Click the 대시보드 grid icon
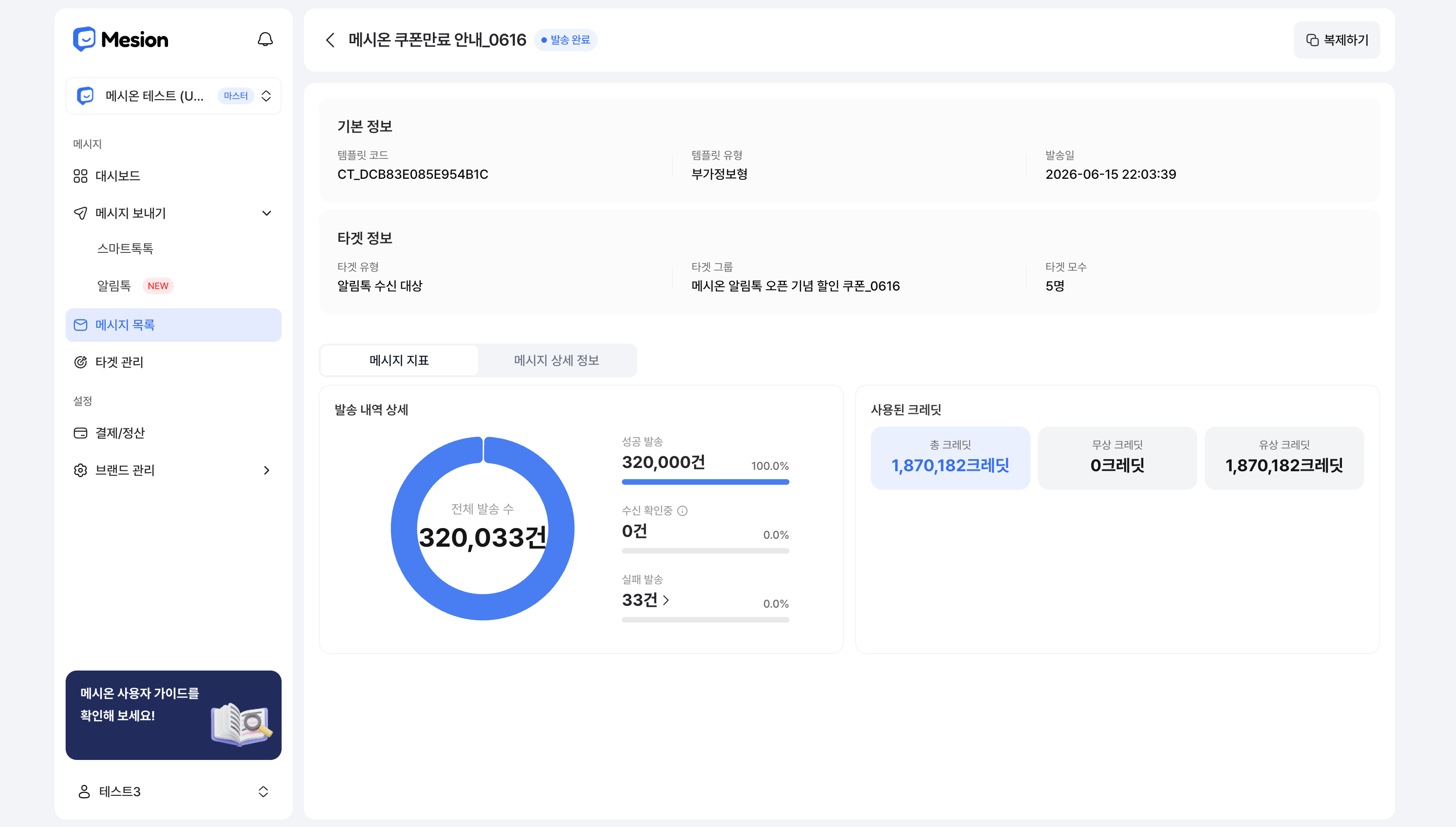Viewport: 1456px width, 827px height. coord(81,176)
